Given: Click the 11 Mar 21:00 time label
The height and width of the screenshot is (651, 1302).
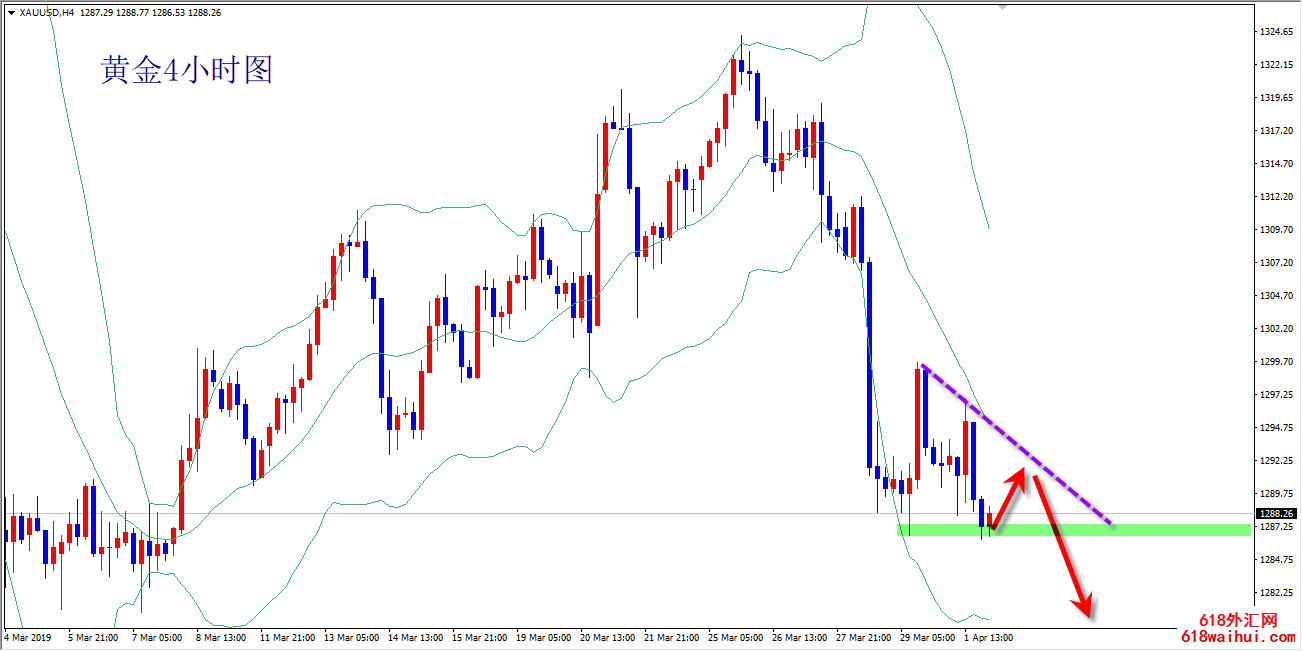Looking at the screenshot, I should (289, 637).
